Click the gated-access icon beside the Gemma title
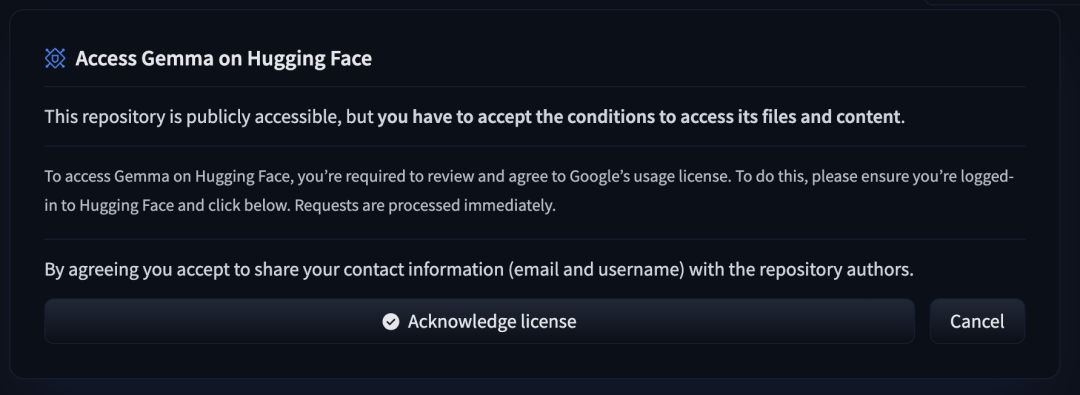This screenshot has height=395, width=1080. (55, 59)
